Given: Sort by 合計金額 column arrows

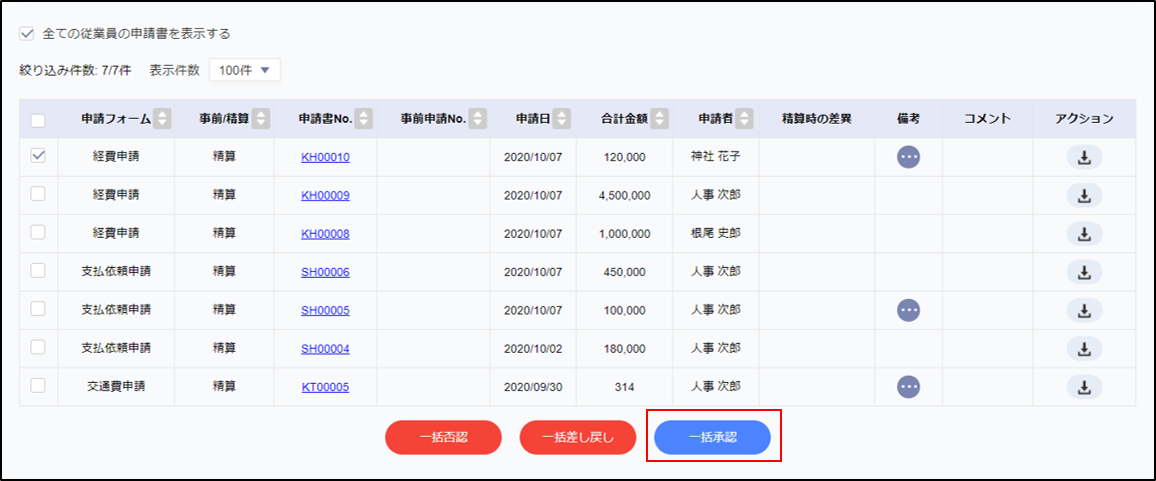Looking at the screenshot, I should click(x=660, y=119).
